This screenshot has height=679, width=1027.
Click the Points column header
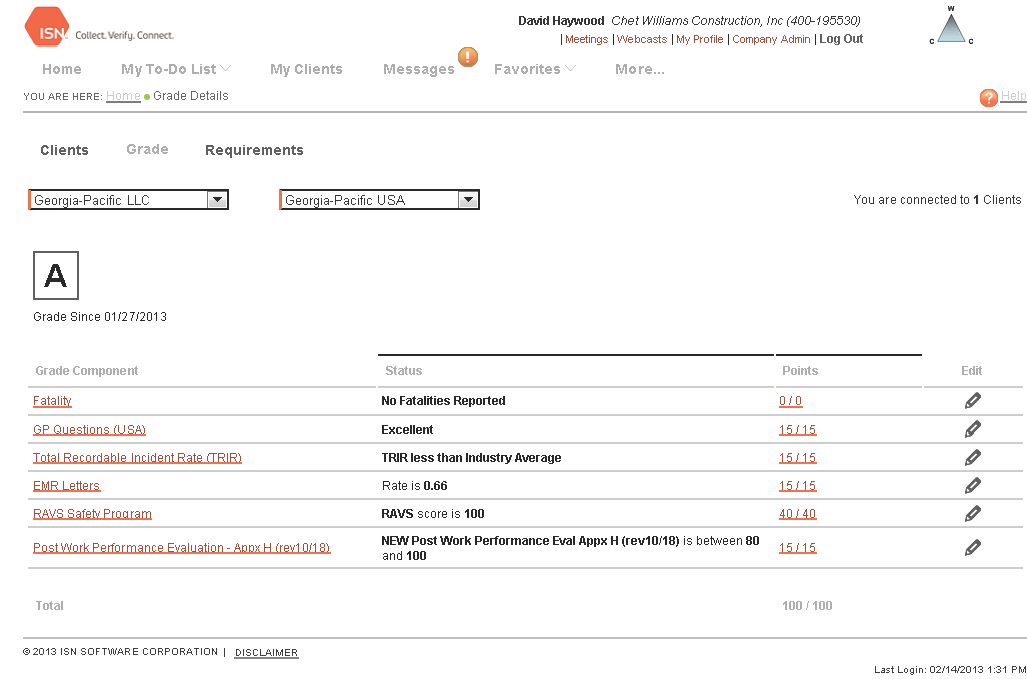(800, 371)
